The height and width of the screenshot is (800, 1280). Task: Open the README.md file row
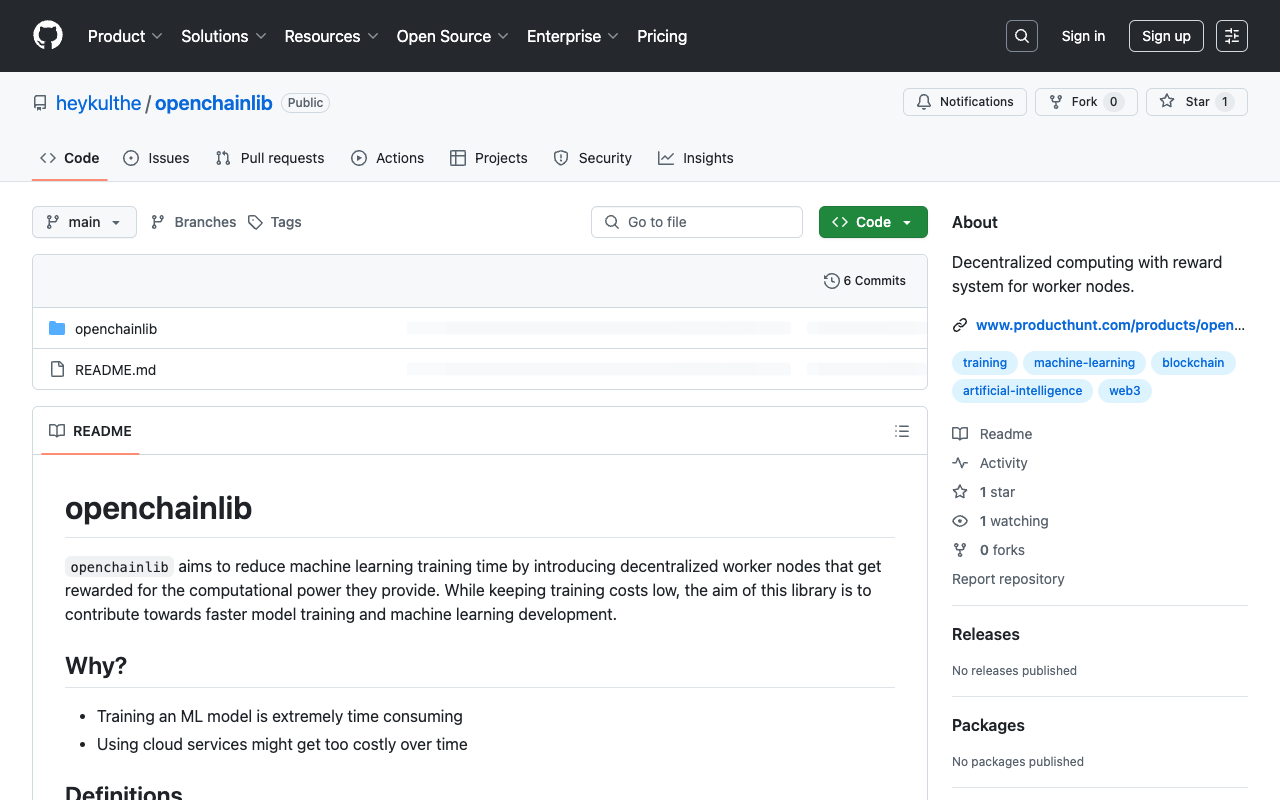(x=480, y=370)
